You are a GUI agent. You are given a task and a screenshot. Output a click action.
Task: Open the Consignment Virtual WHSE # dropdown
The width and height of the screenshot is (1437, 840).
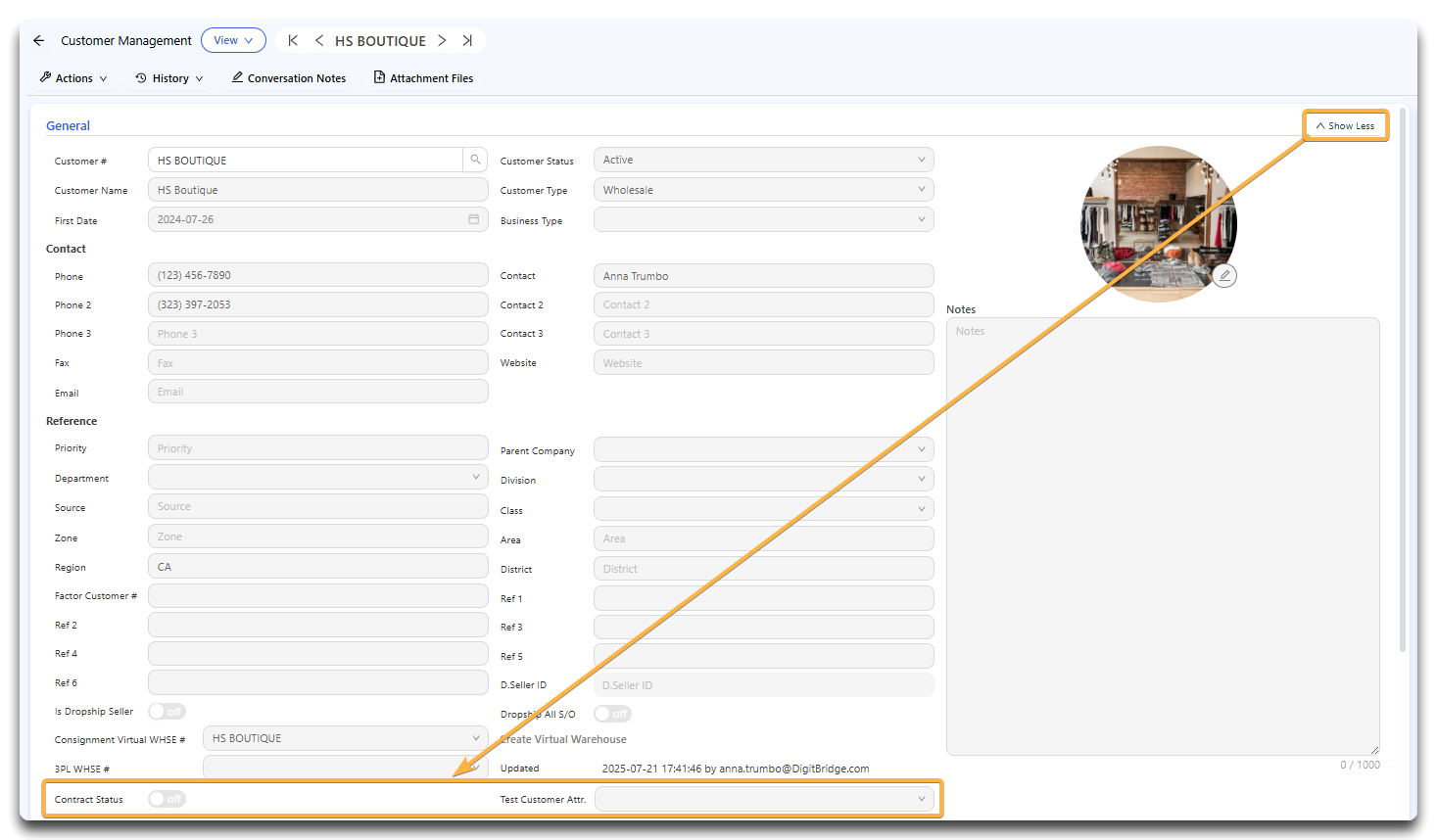(346, 738)
